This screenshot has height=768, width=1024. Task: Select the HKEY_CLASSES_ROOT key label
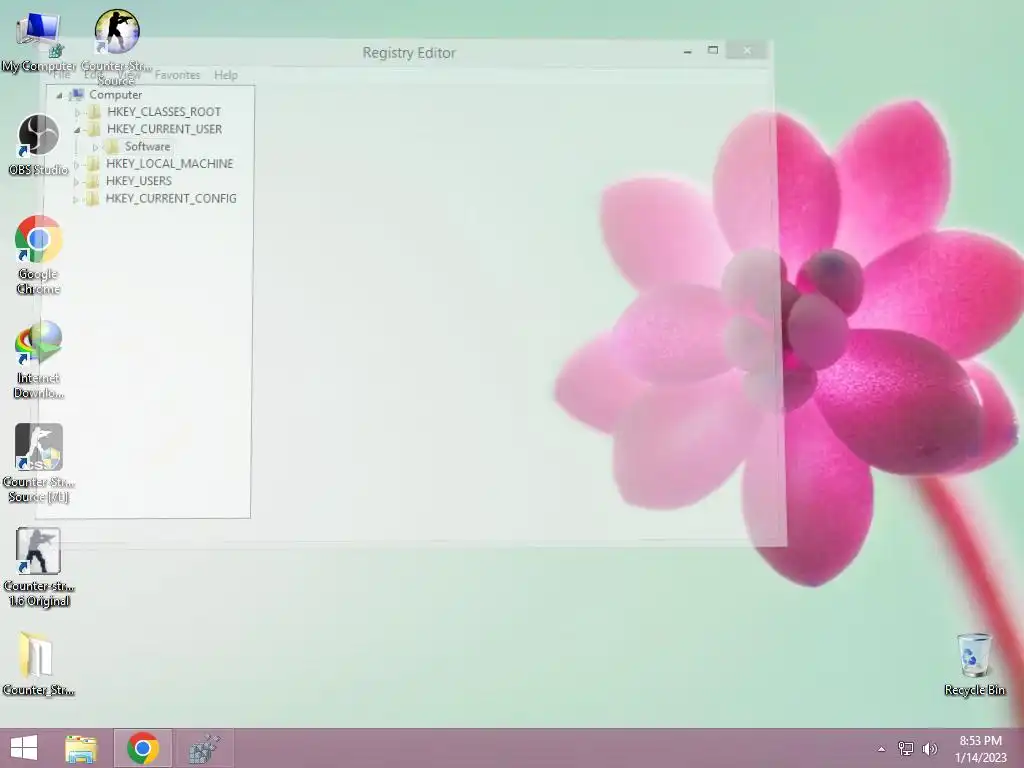[164, 112]
